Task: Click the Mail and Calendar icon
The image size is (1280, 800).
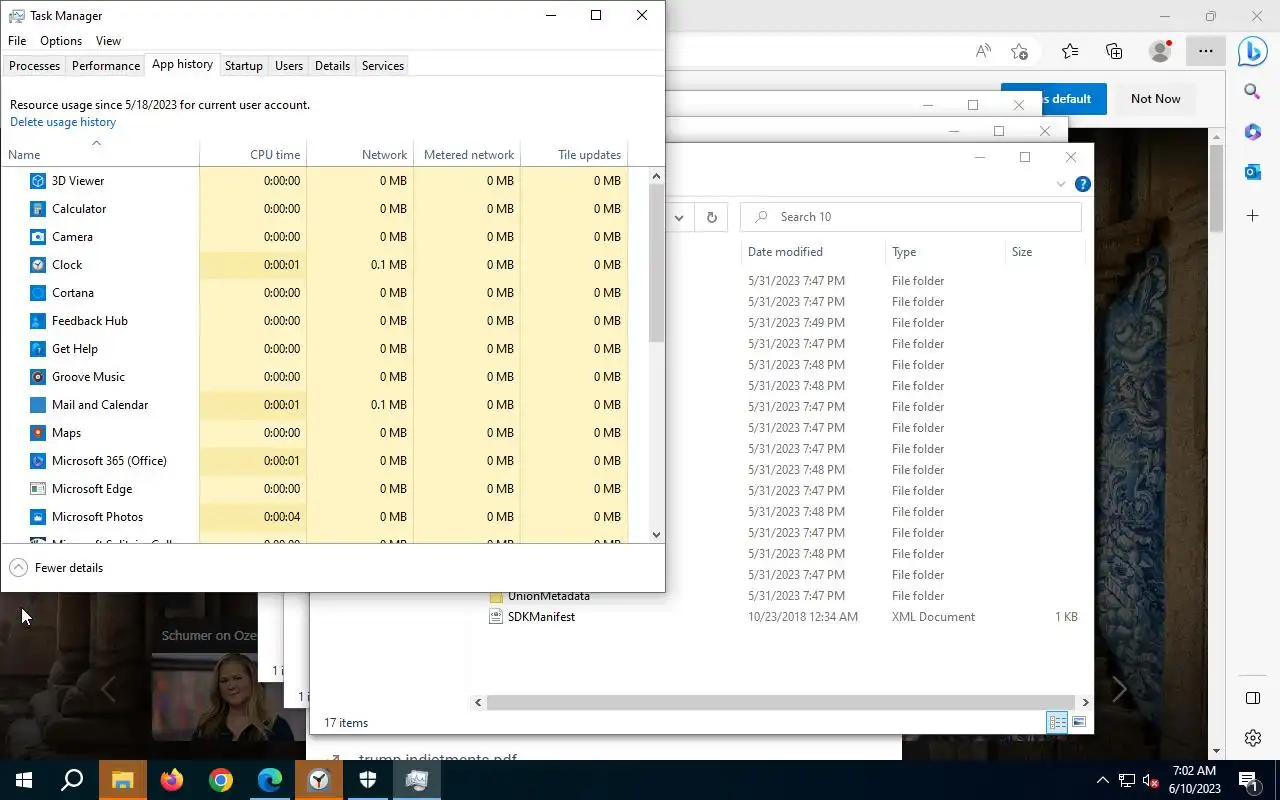Action: 38,405
